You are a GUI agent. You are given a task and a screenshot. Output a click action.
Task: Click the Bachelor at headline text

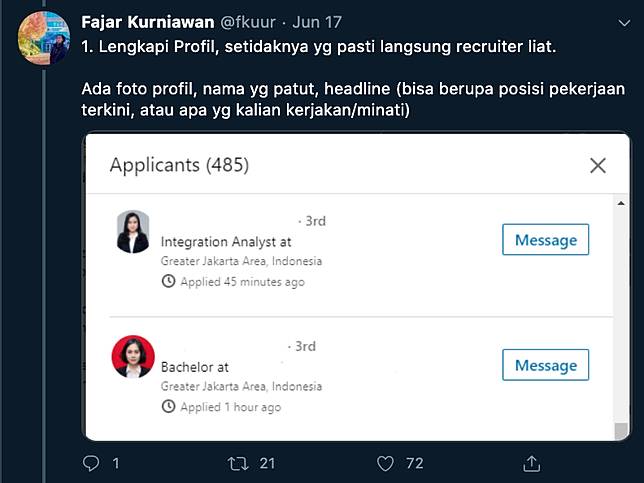(x=195, y=367)
